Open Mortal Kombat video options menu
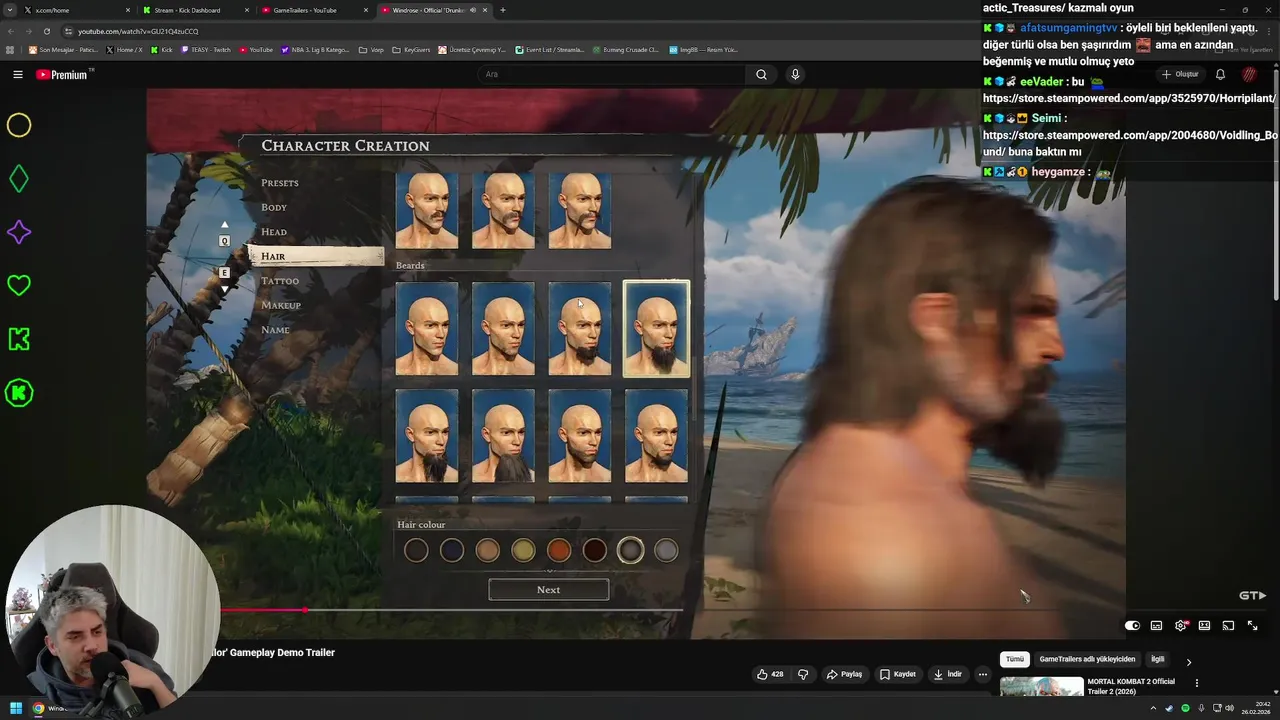 (1196, 683)
